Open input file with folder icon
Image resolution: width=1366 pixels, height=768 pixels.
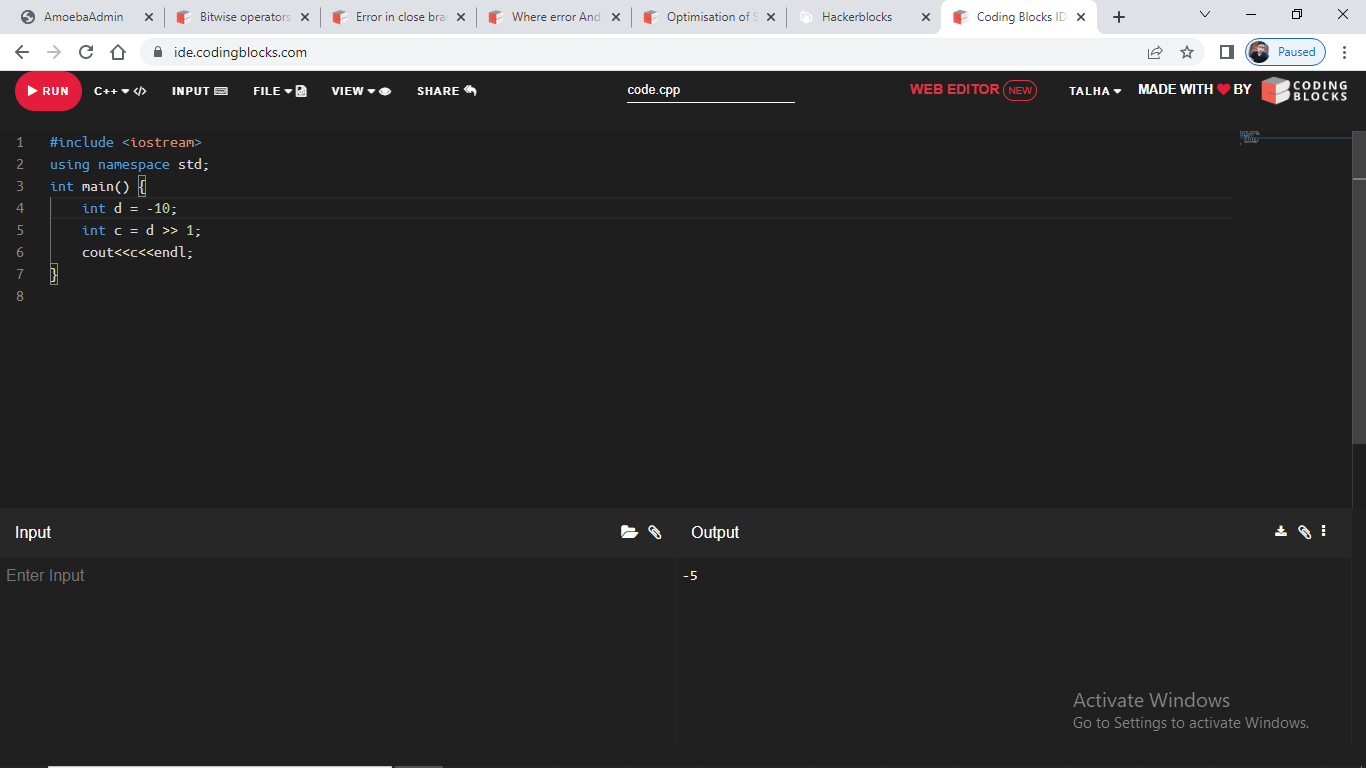pyautogui.click(x=629, y=532)
